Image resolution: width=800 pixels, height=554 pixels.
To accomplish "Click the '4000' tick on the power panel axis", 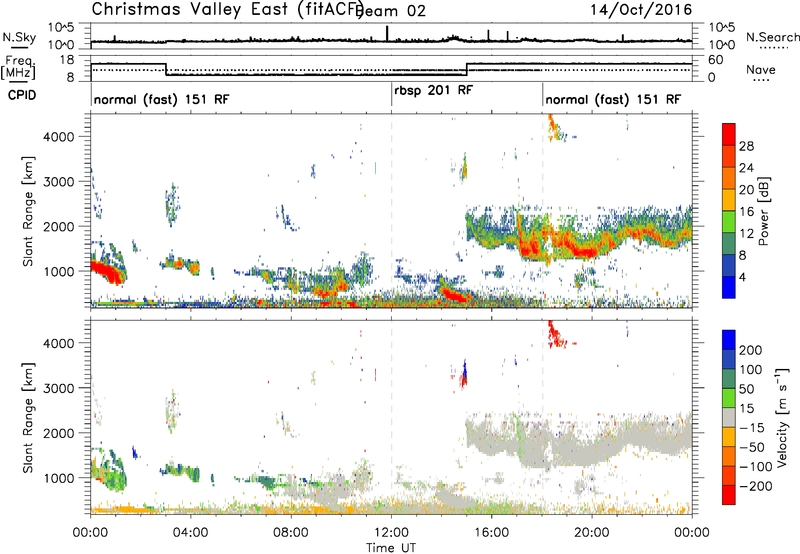I will 58,137.
